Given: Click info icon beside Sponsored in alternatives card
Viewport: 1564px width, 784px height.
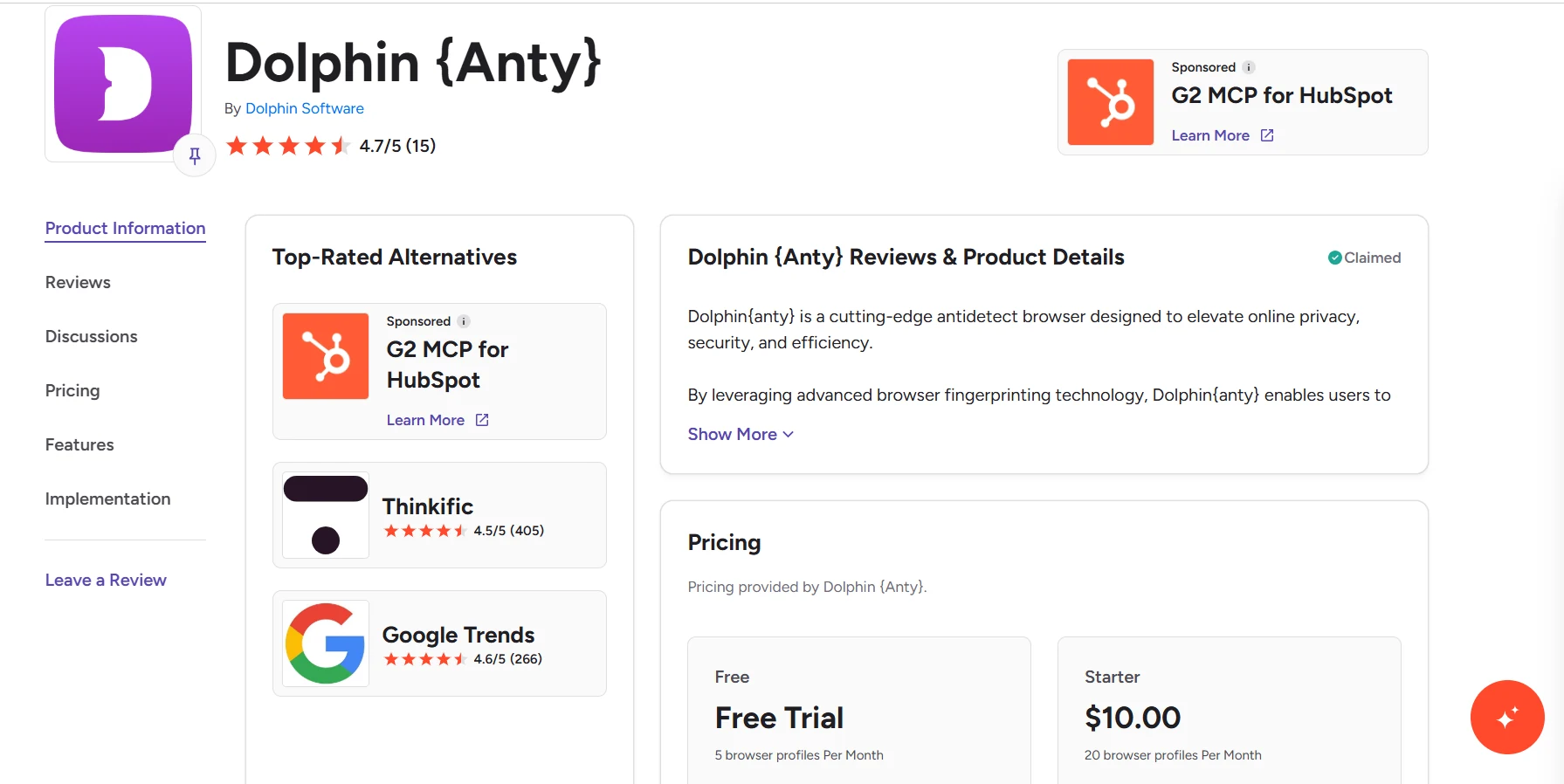Looking at the screenshot, I should click(464, 321).
